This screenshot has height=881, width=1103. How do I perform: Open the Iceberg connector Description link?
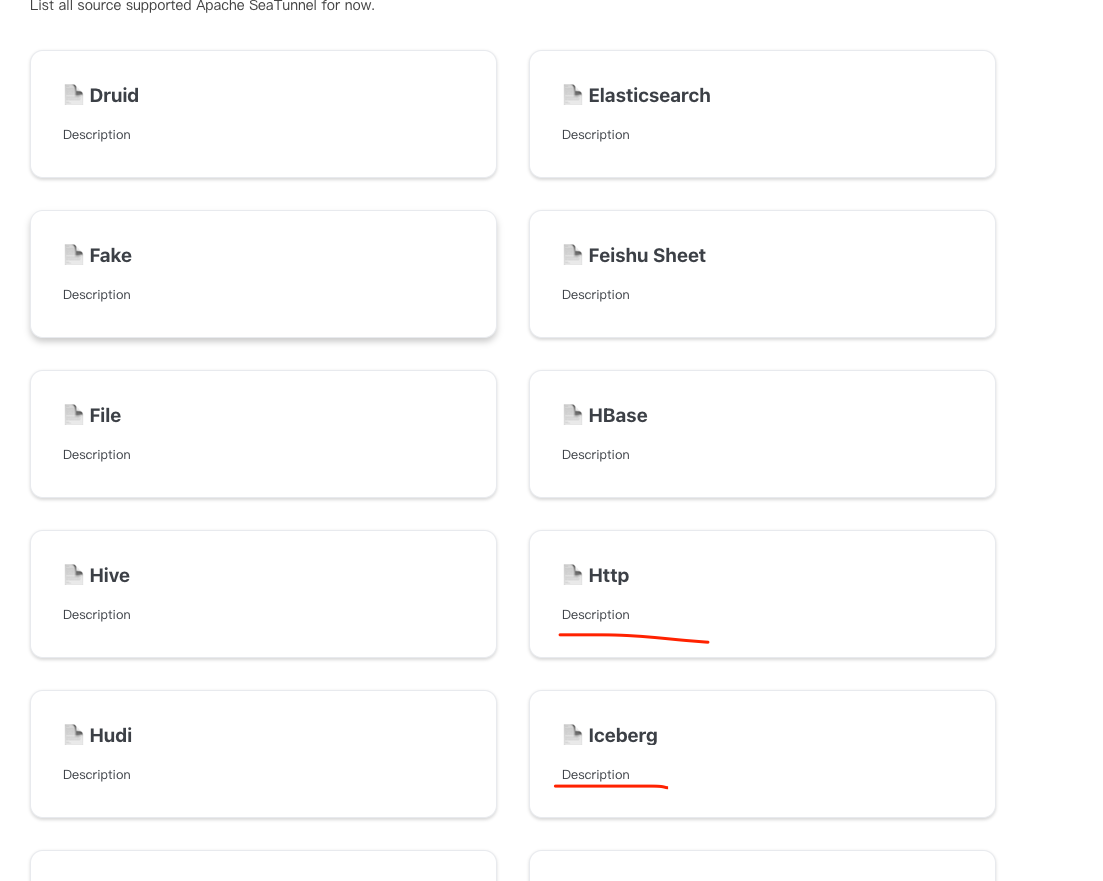pyautogui.click(x=595, y=774)
